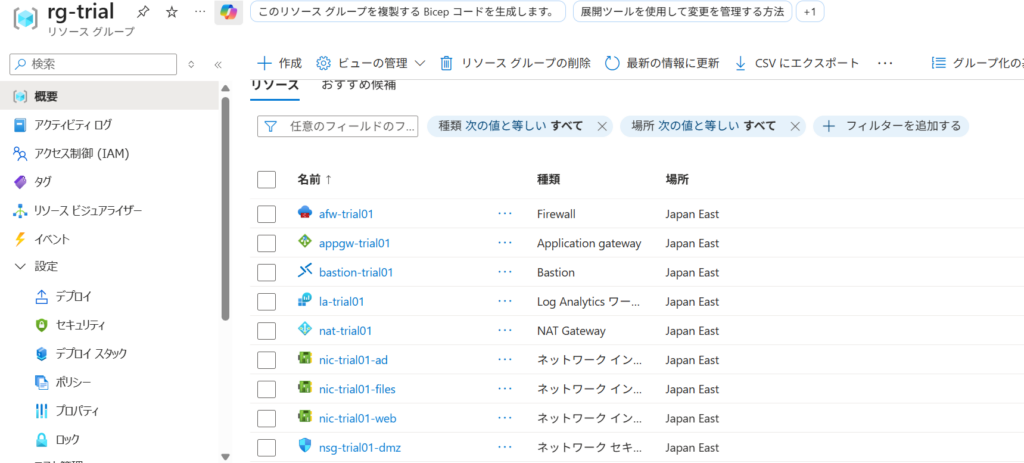
Task: Remove the 種類 filter with X
Action: [602, 126]
